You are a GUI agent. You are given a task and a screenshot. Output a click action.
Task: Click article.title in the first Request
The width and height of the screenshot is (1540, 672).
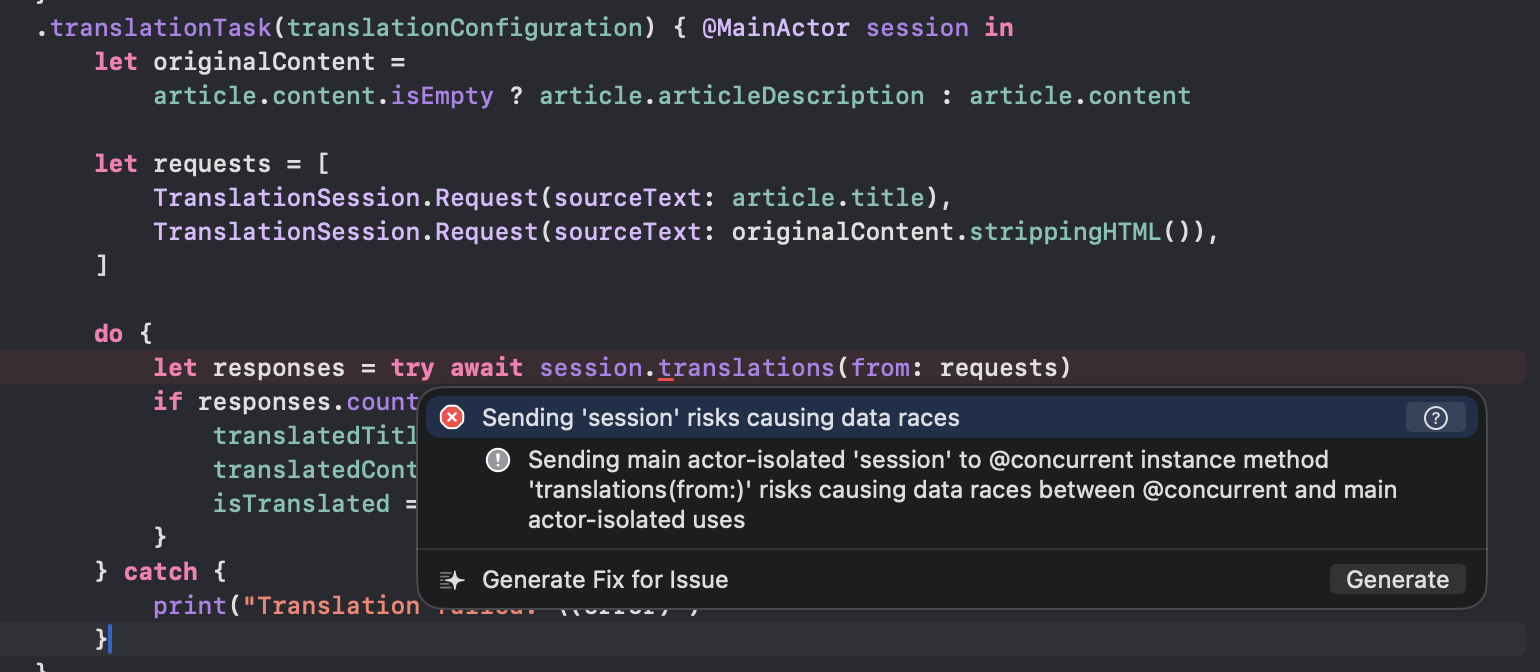pyautogui.click(x=822, y=198)
